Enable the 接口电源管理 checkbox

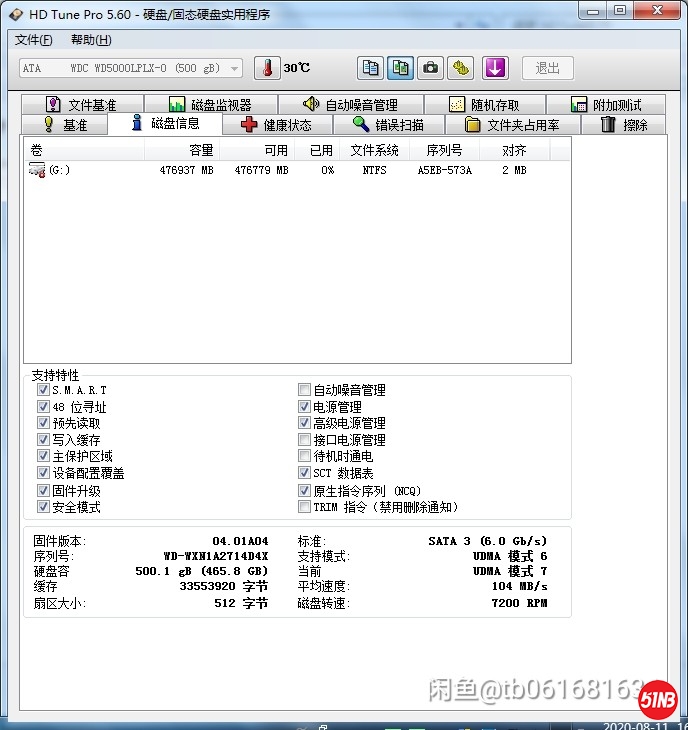coord(304,439)
